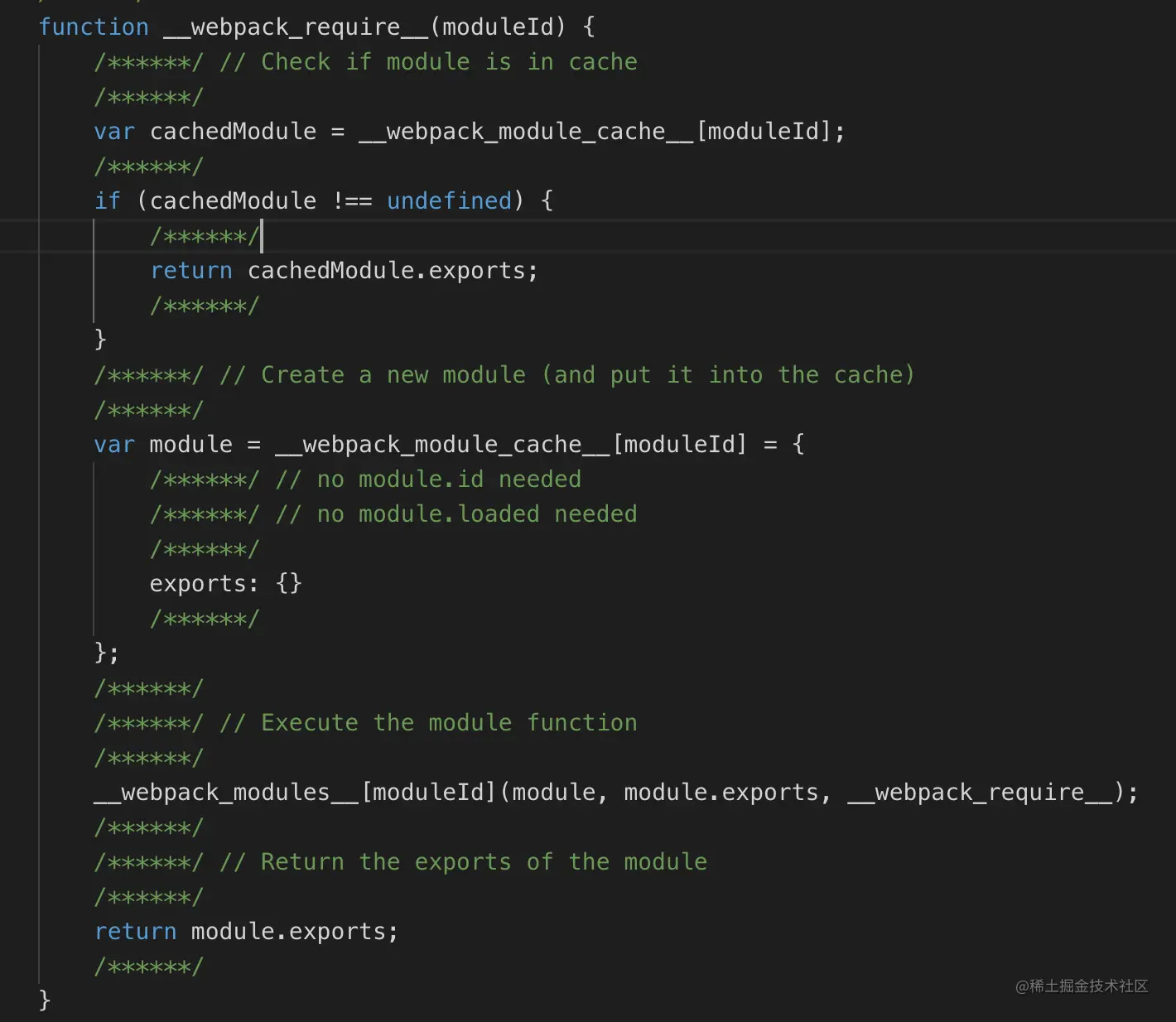Image resolution: width=1176 pixels, height=1022 pixels.
Task: Click 'return module.exports;' line
Action: [x=247, y=932]
